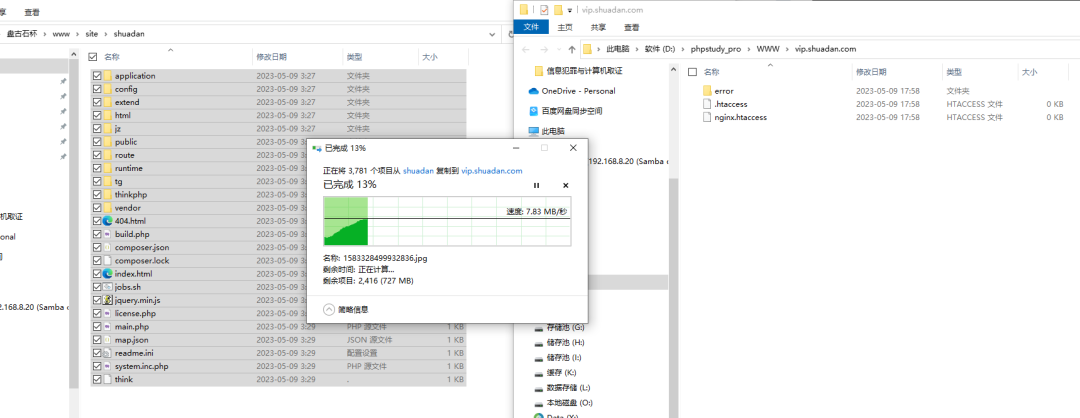Uncheck the runtime folder checkbox
This screenshot has height=418, width=1080.
pyautogui.click(x=97, y=168)
